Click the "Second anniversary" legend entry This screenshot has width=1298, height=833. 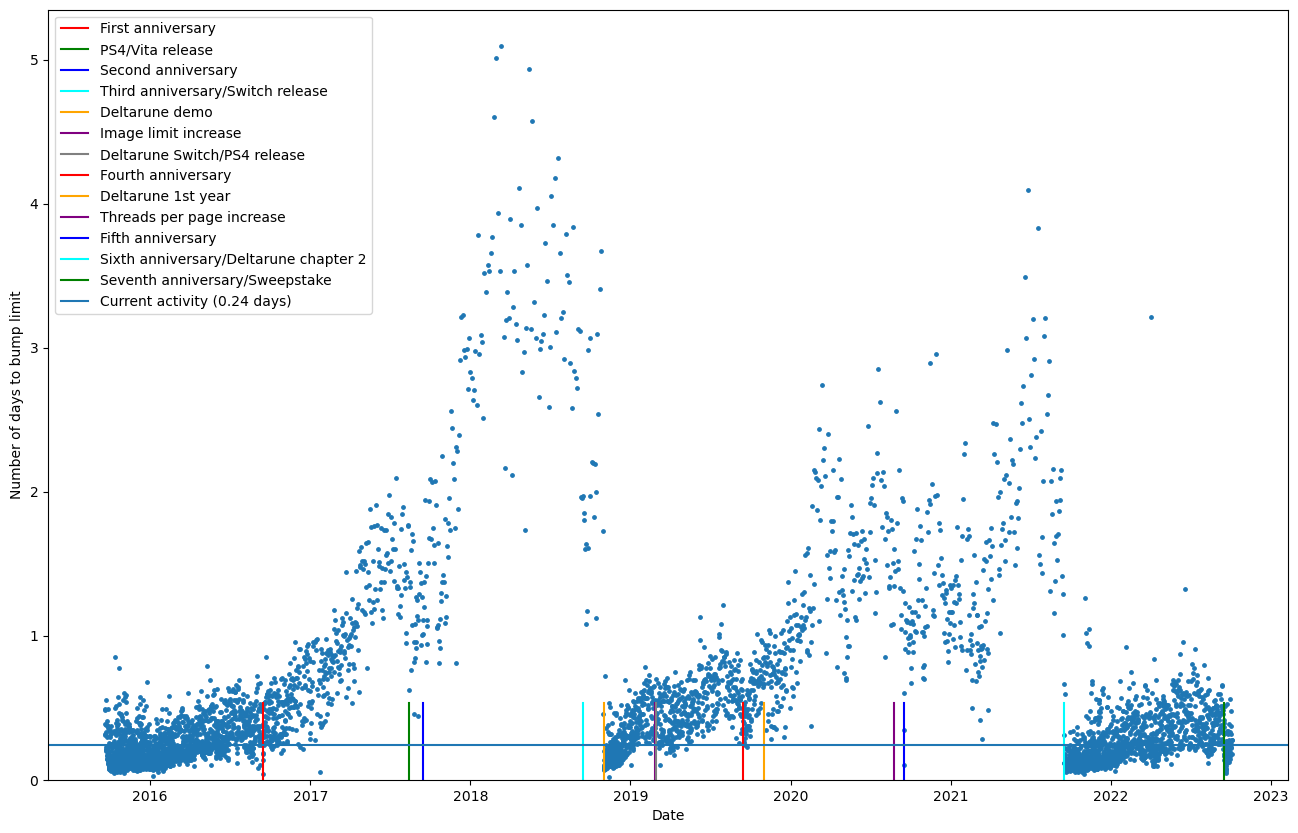(x=168, y=70)
